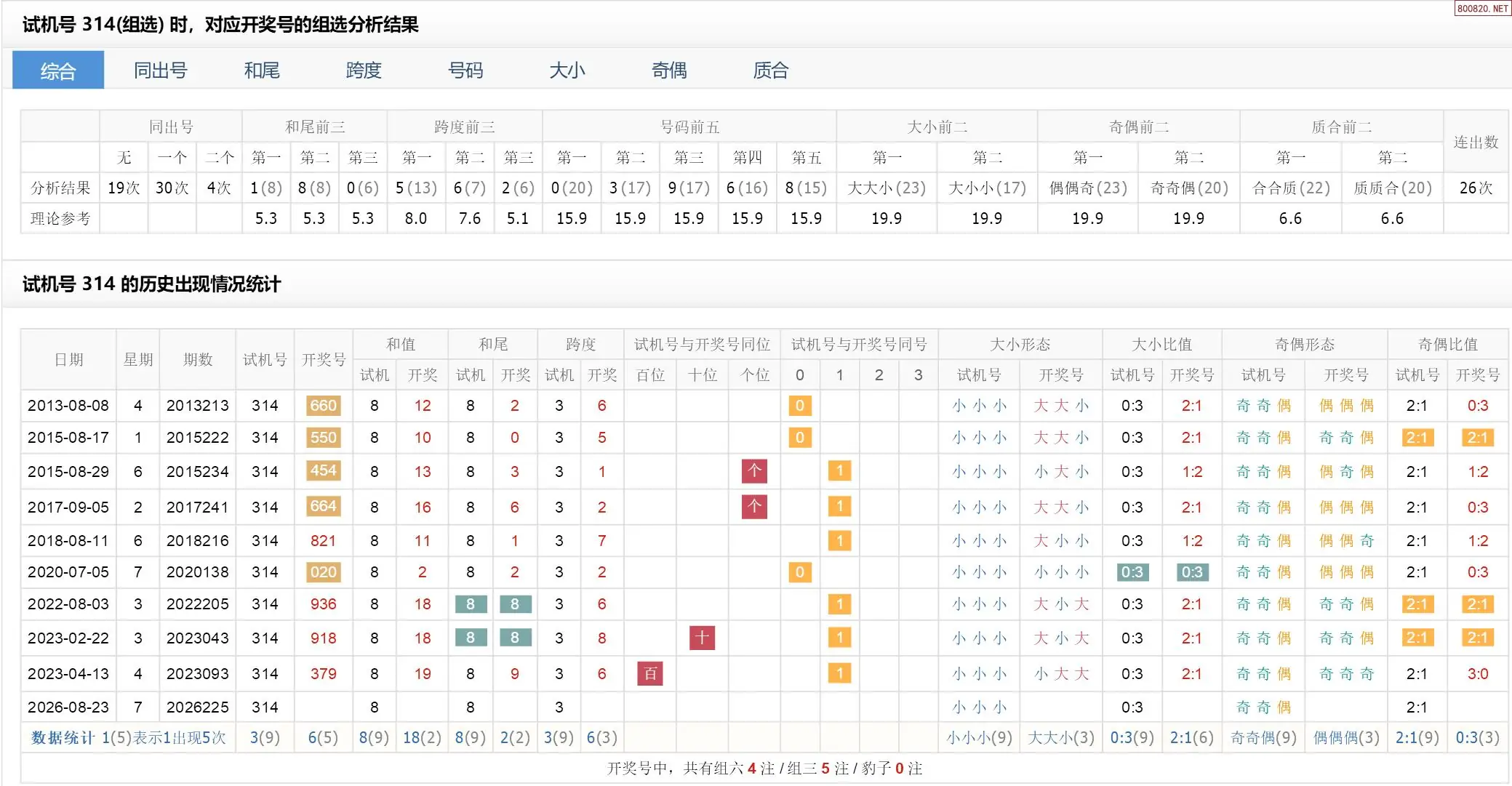
Task: Select the 5(13) span result cell
Action: pyautogui.click(x=416, y=188)
